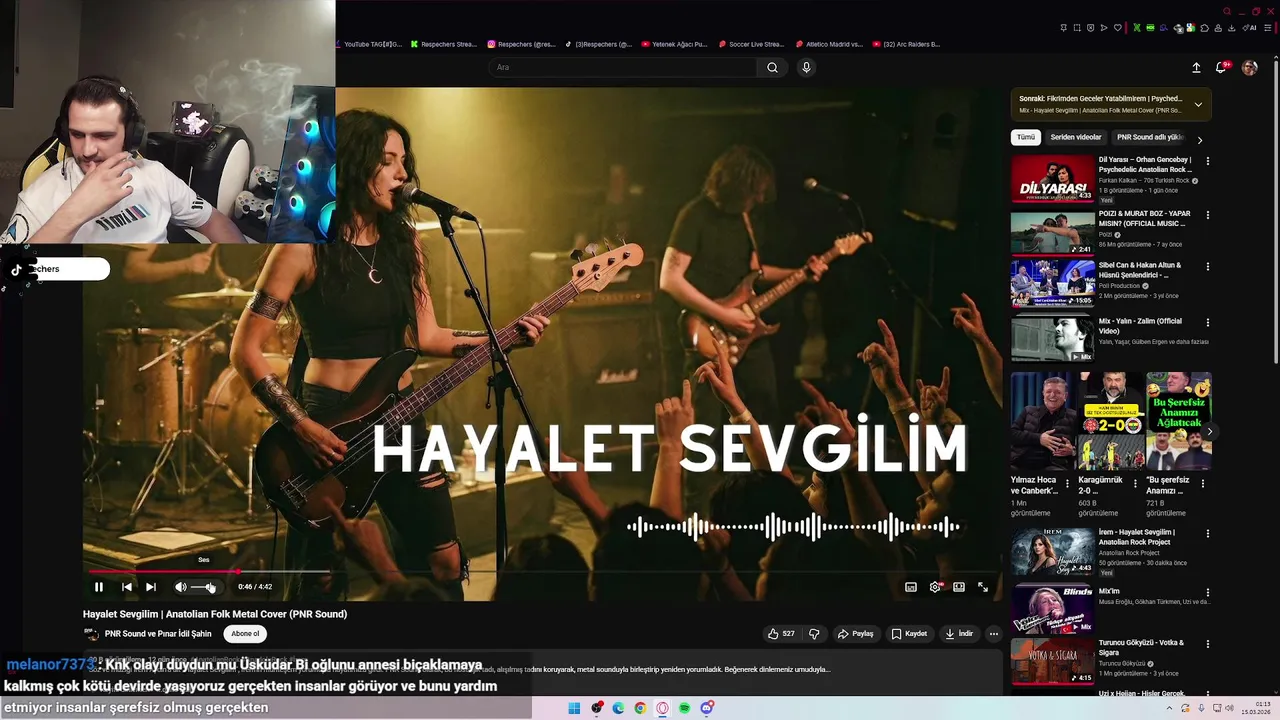Open YouTube notifications bell
Image resolution: width=1280 pixels, height=720 pixels.
pyautogui.click(x=1221, y=67)
